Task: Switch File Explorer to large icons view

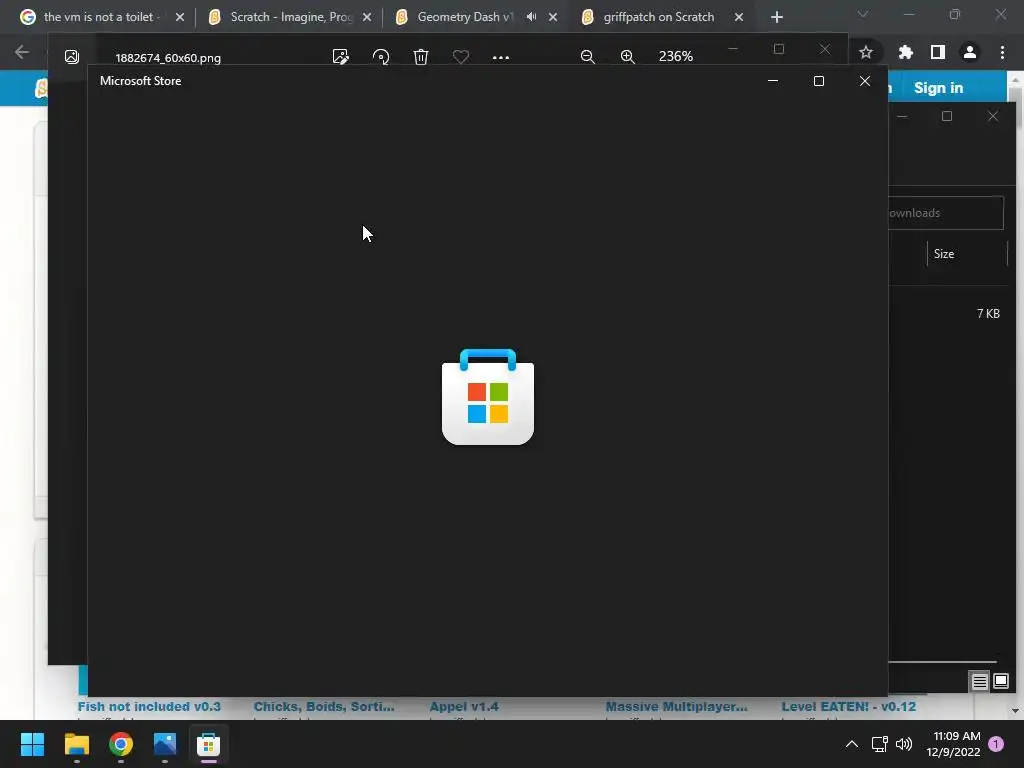Action: (1000, 682)
